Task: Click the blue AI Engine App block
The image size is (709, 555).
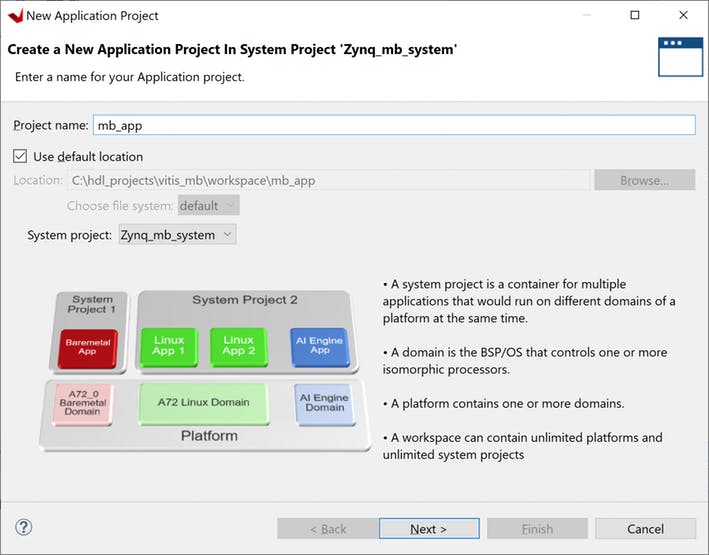Action: pos(318,346)
